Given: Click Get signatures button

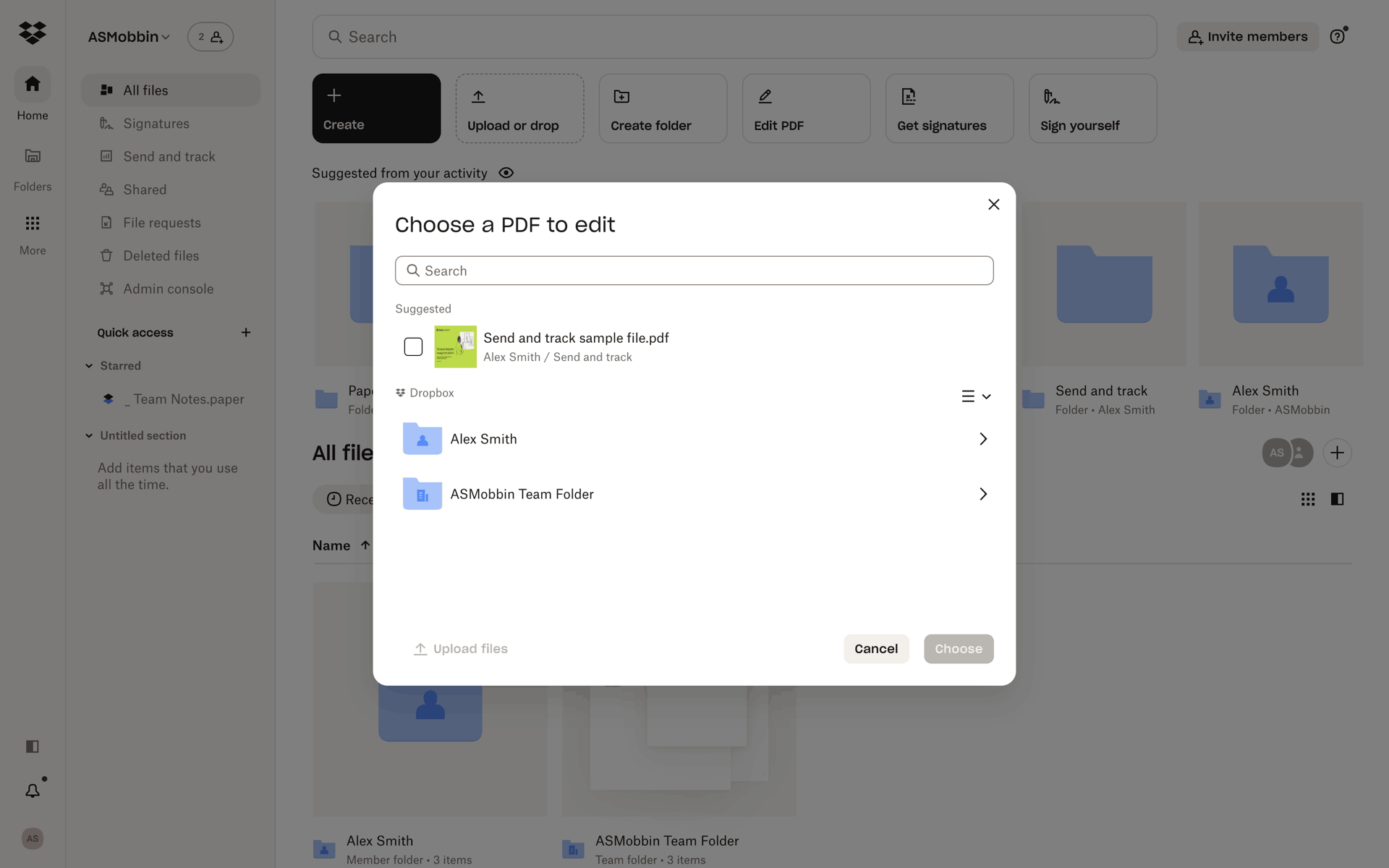Looking at the screenshot, I should (949, 109).
